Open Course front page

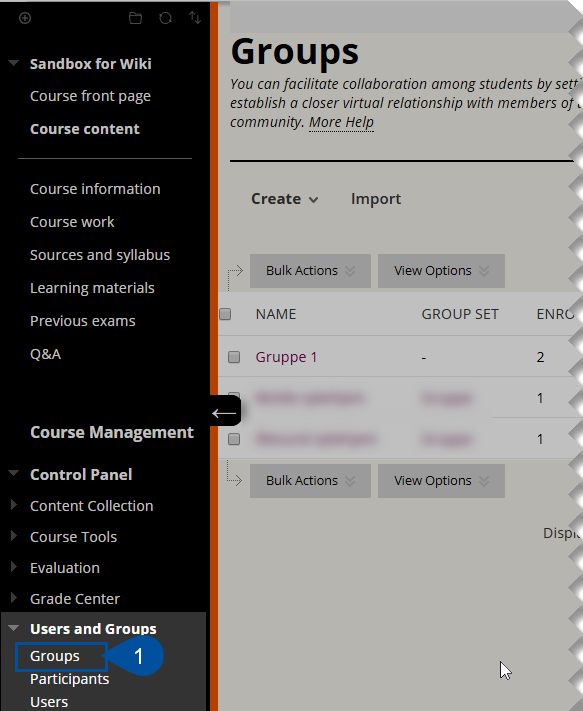click(x=90, y=96)
